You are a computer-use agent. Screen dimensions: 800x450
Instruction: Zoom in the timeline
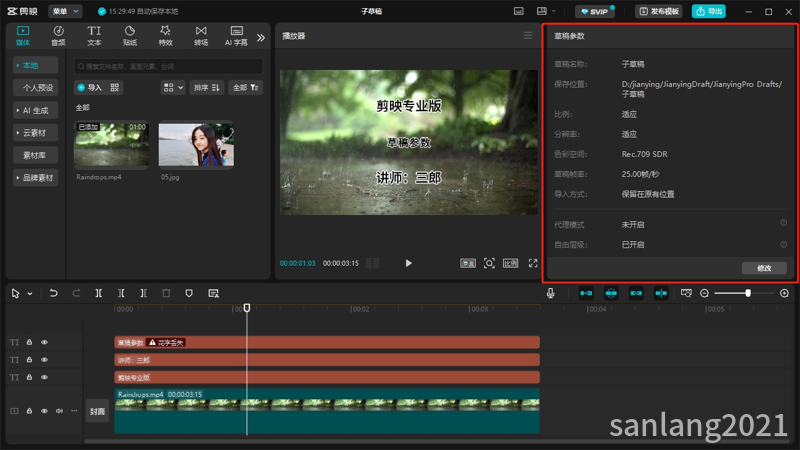[784, 293]
